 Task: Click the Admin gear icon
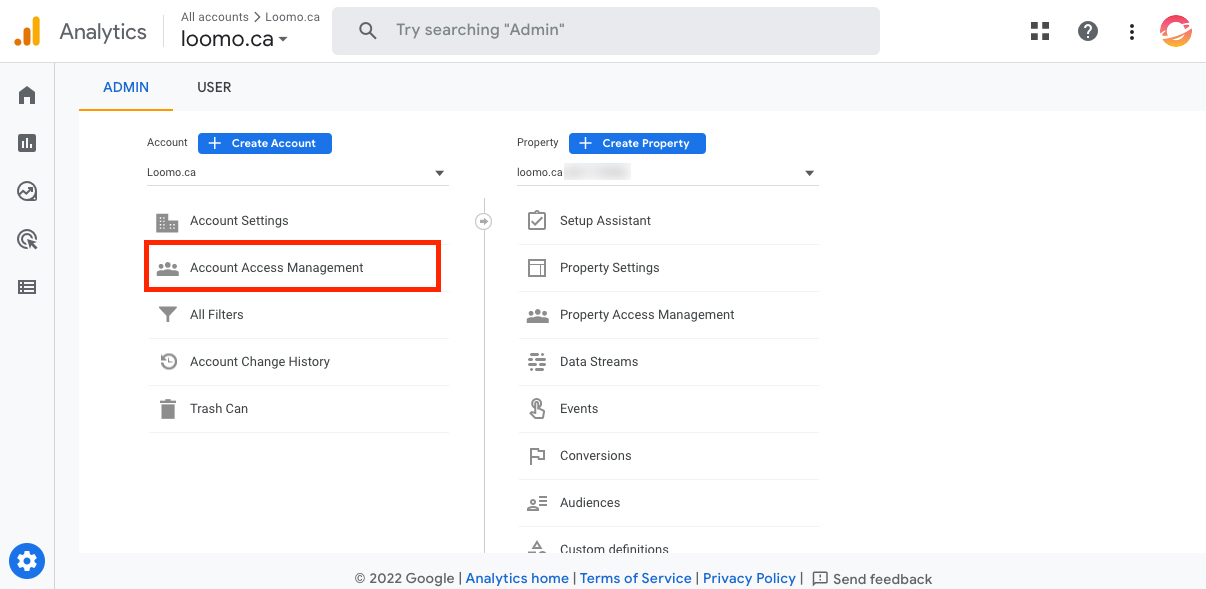[27, 561]
